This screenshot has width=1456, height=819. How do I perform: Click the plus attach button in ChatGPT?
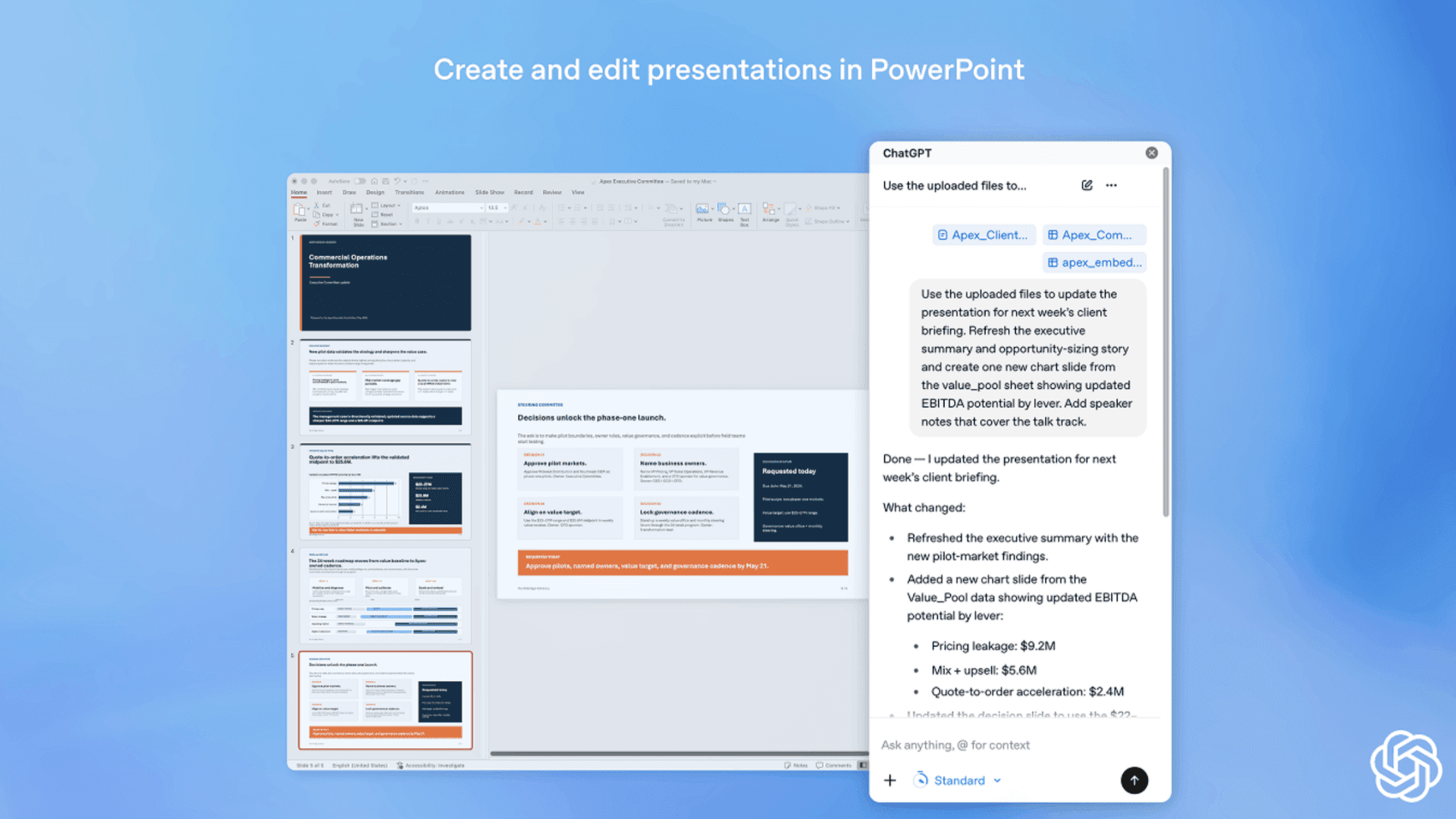890,780
